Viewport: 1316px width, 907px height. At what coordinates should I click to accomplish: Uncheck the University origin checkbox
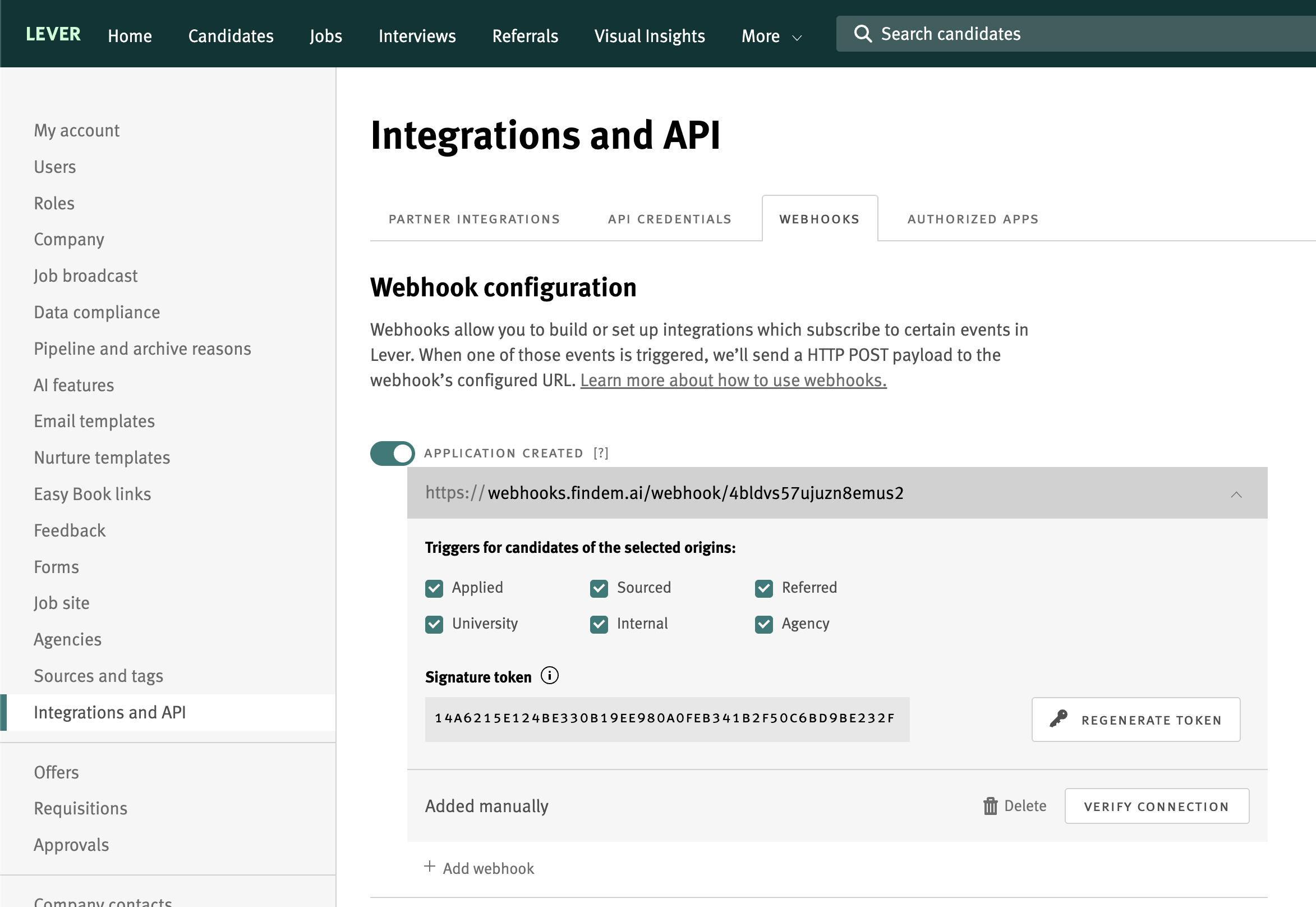coord(434,625)
